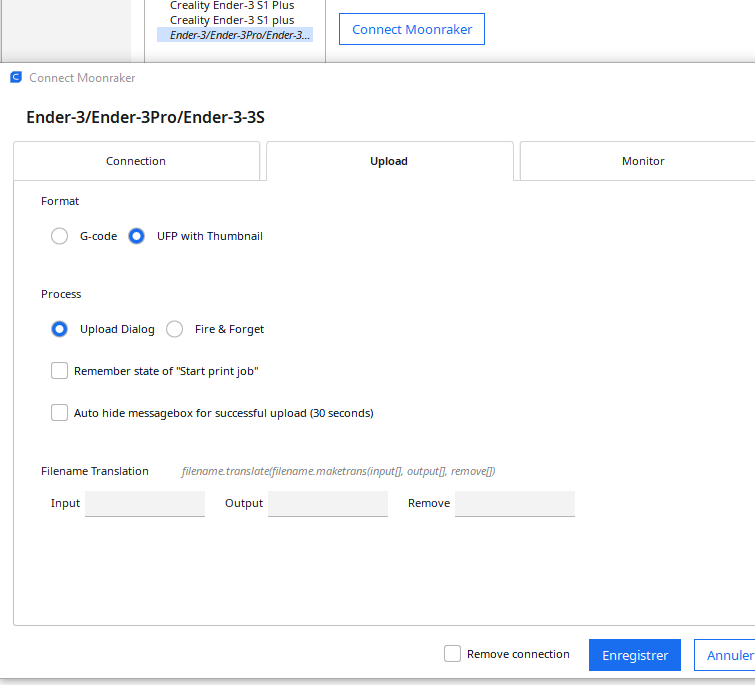
Task: Select Creality Ender-3 S1 Plus (capital P) printer
Action: (x=232, y=6)
